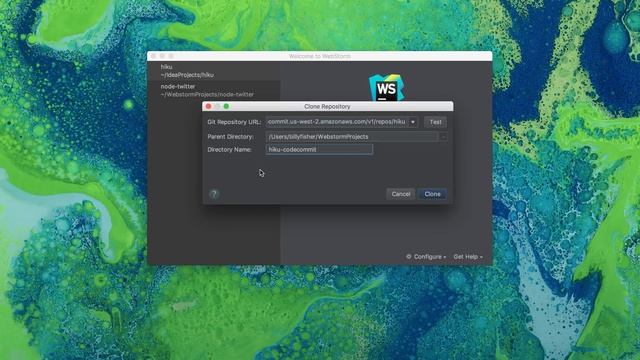This screenshot has height=360, width=640.
Task: Open the Get Help menu
Action: point(468,257)
